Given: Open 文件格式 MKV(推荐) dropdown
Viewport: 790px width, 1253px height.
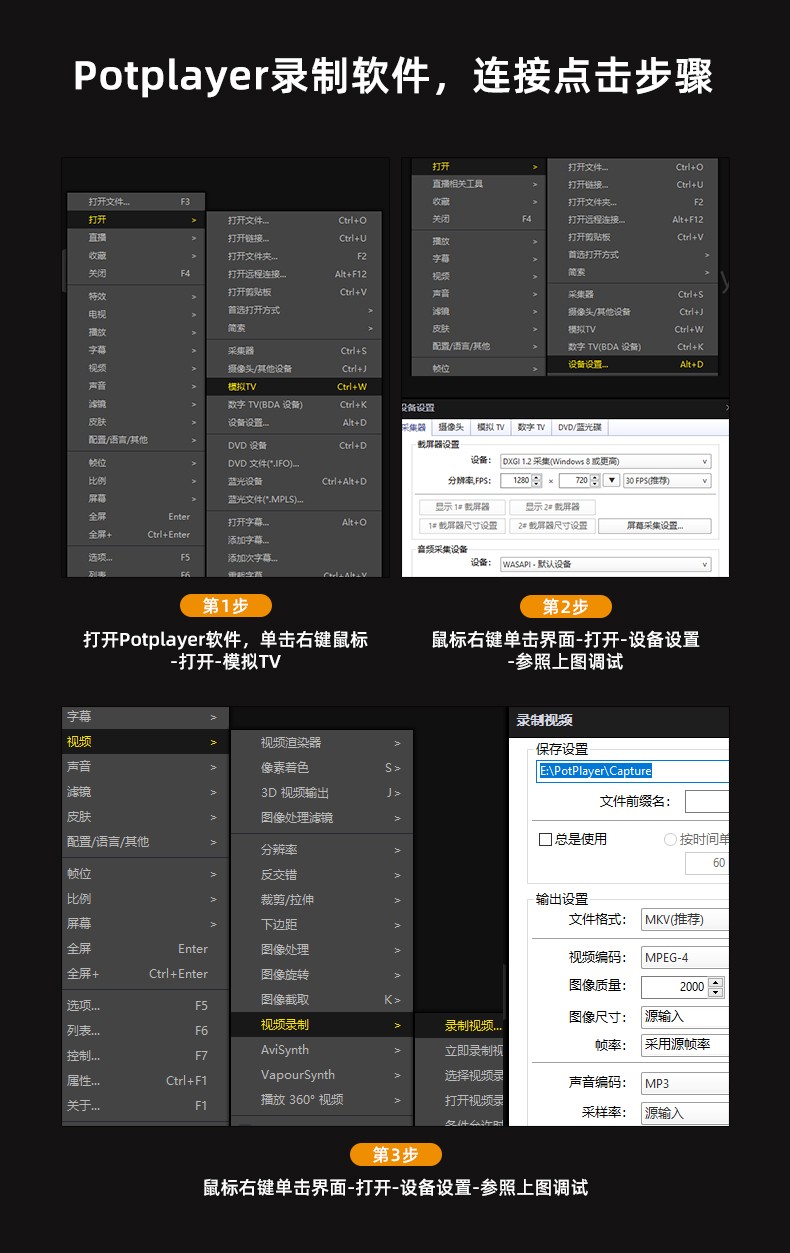Looking at the screenshot, I should coord(684,920).
